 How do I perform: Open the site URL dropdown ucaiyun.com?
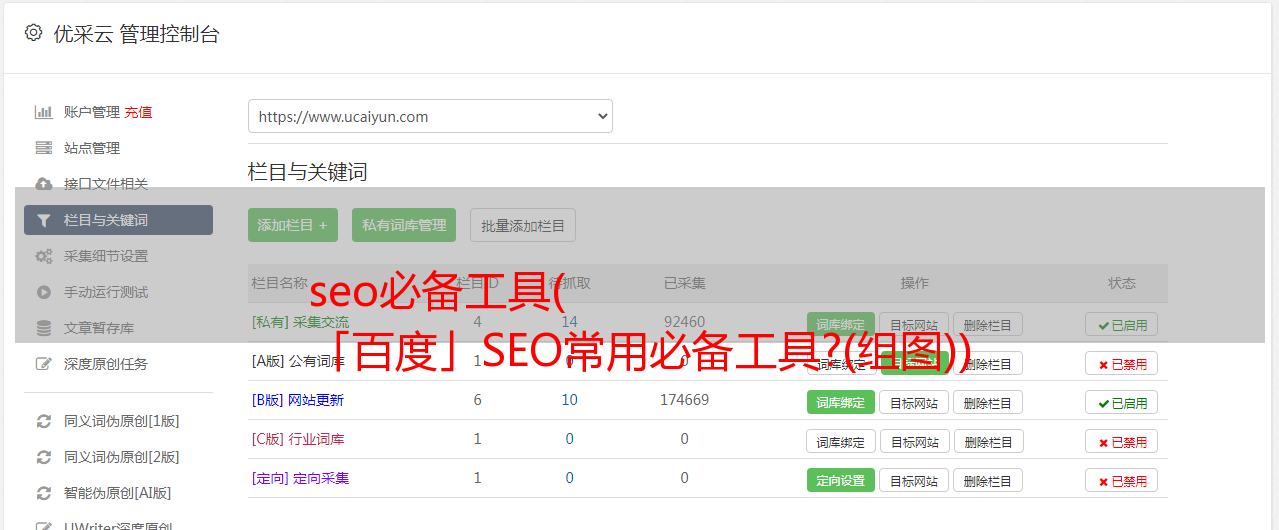pos(430,116)
